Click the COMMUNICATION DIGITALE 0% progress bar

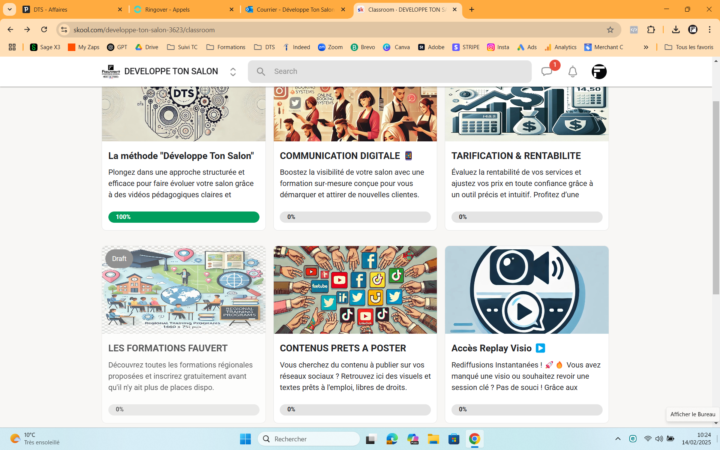pos(355,217)
